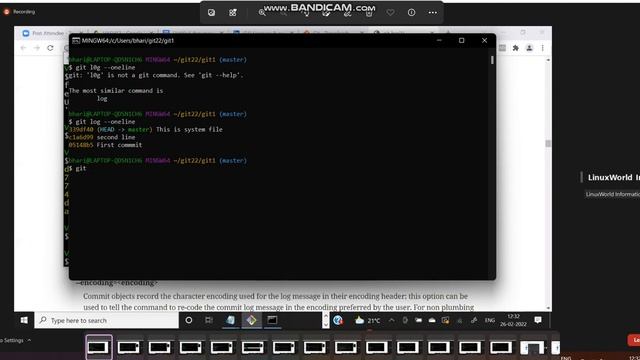Open the browser extensions puzzle icon
The image size is (640, 360).
pyautogui.click(x=516, y=48)
